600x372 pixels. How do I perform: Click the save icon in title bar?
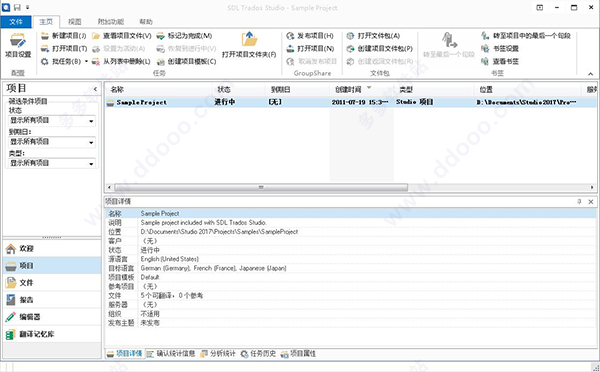point(17,7)
